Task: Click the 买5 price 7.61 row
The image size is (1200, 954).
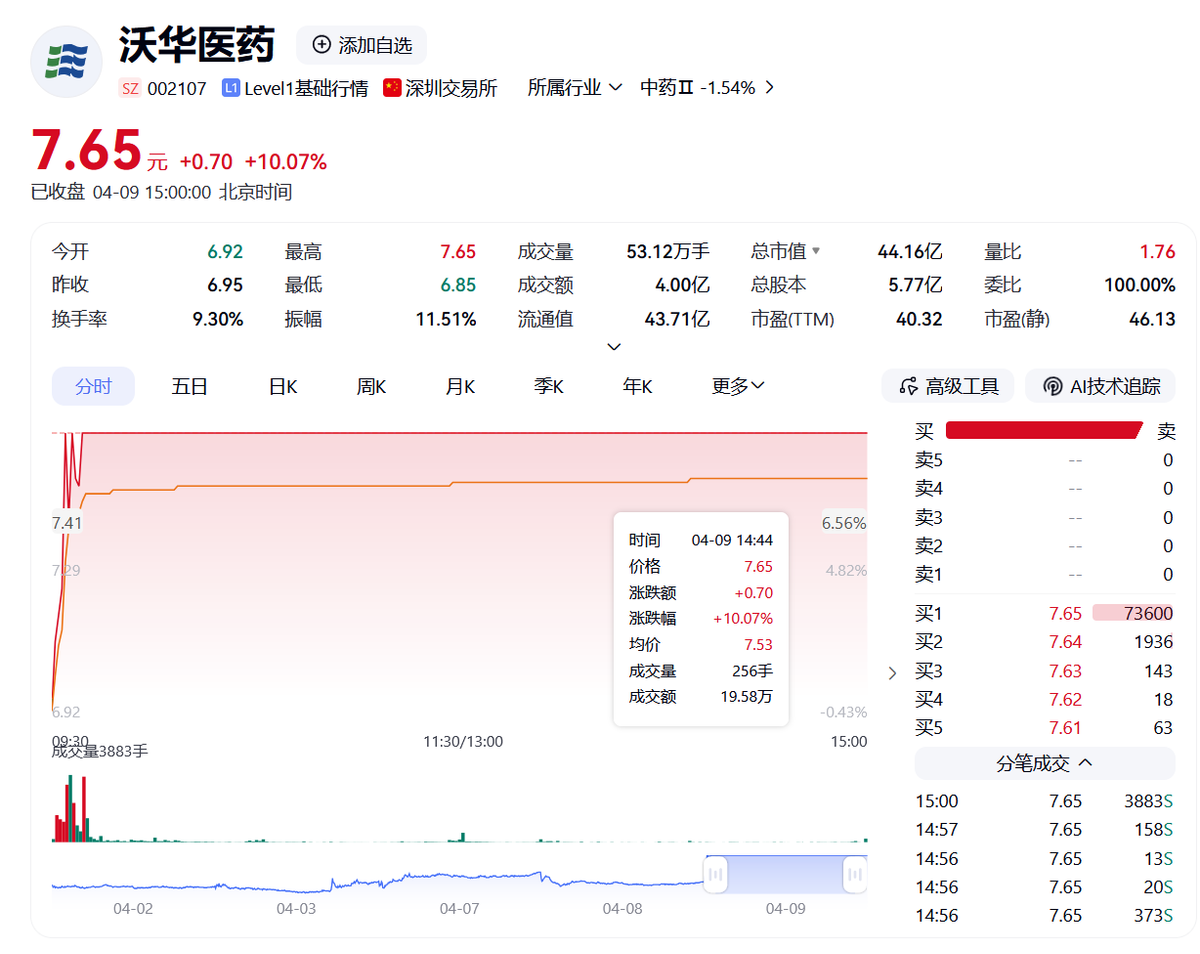Action: tap(1045, 728)
